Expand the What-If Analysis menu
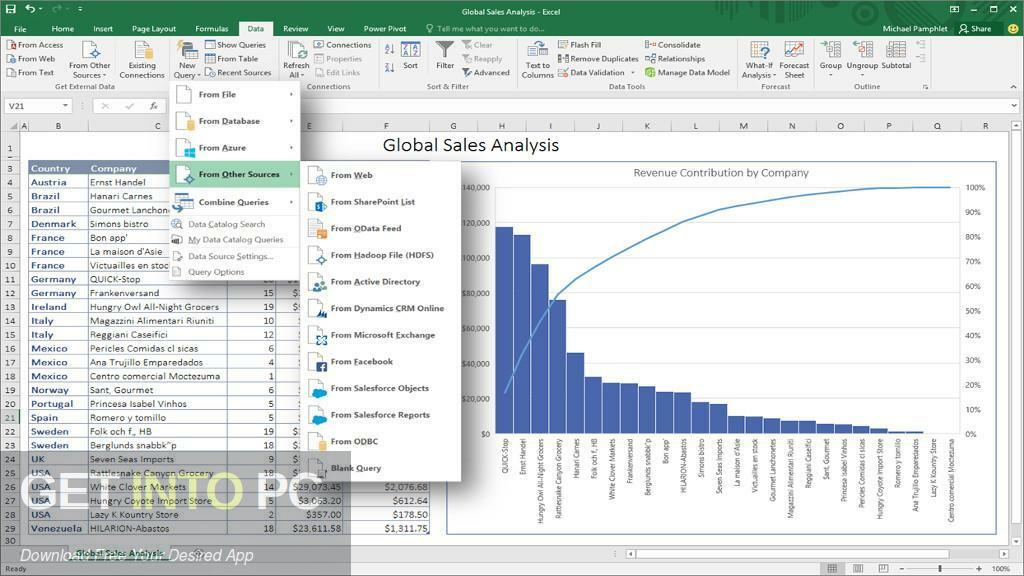The height and width of the screenshot is (576, 1024). tap(759, 59)
